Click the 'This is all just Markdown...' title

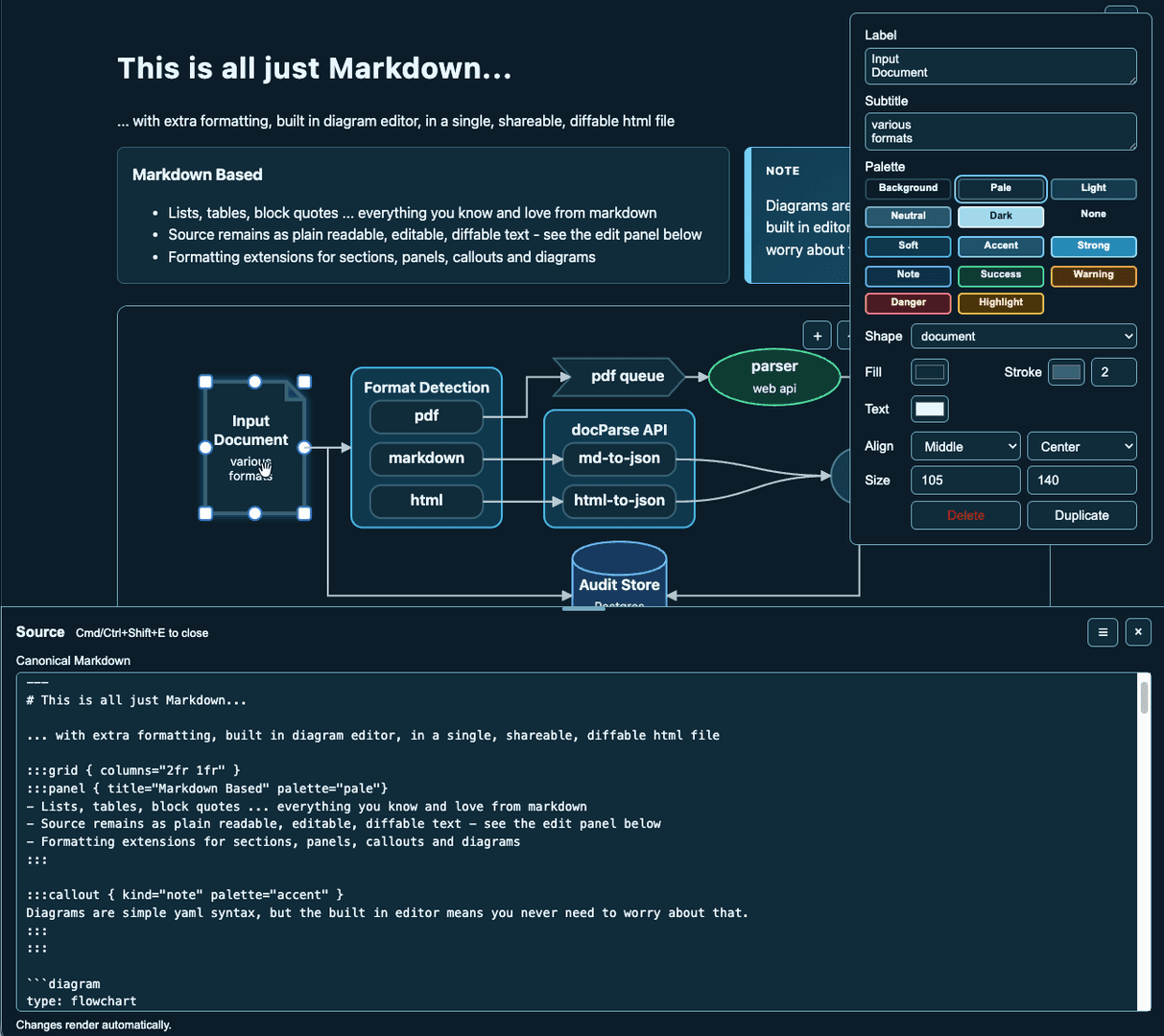315,68
